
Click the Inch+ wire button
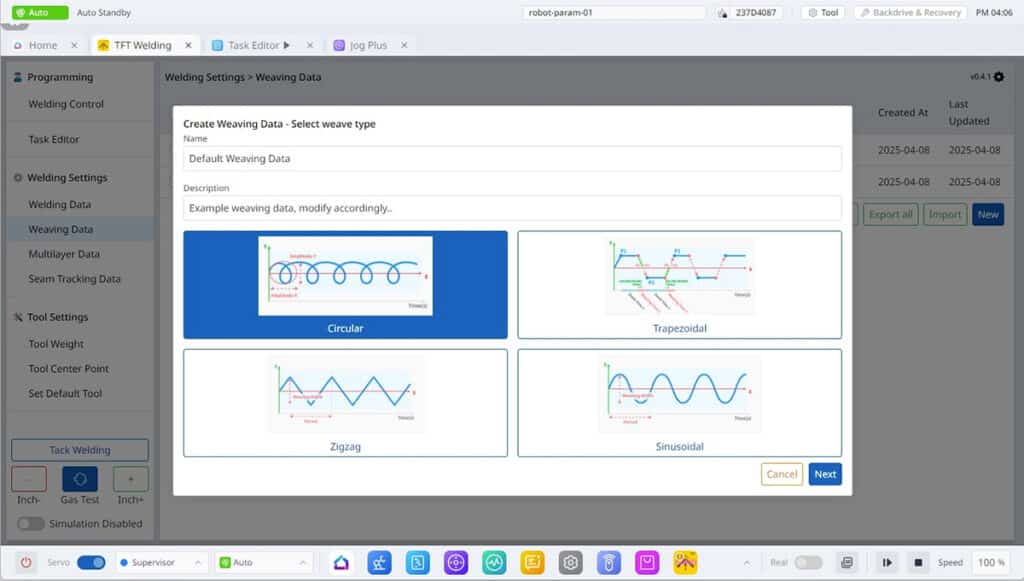click(x=131, y=479)
